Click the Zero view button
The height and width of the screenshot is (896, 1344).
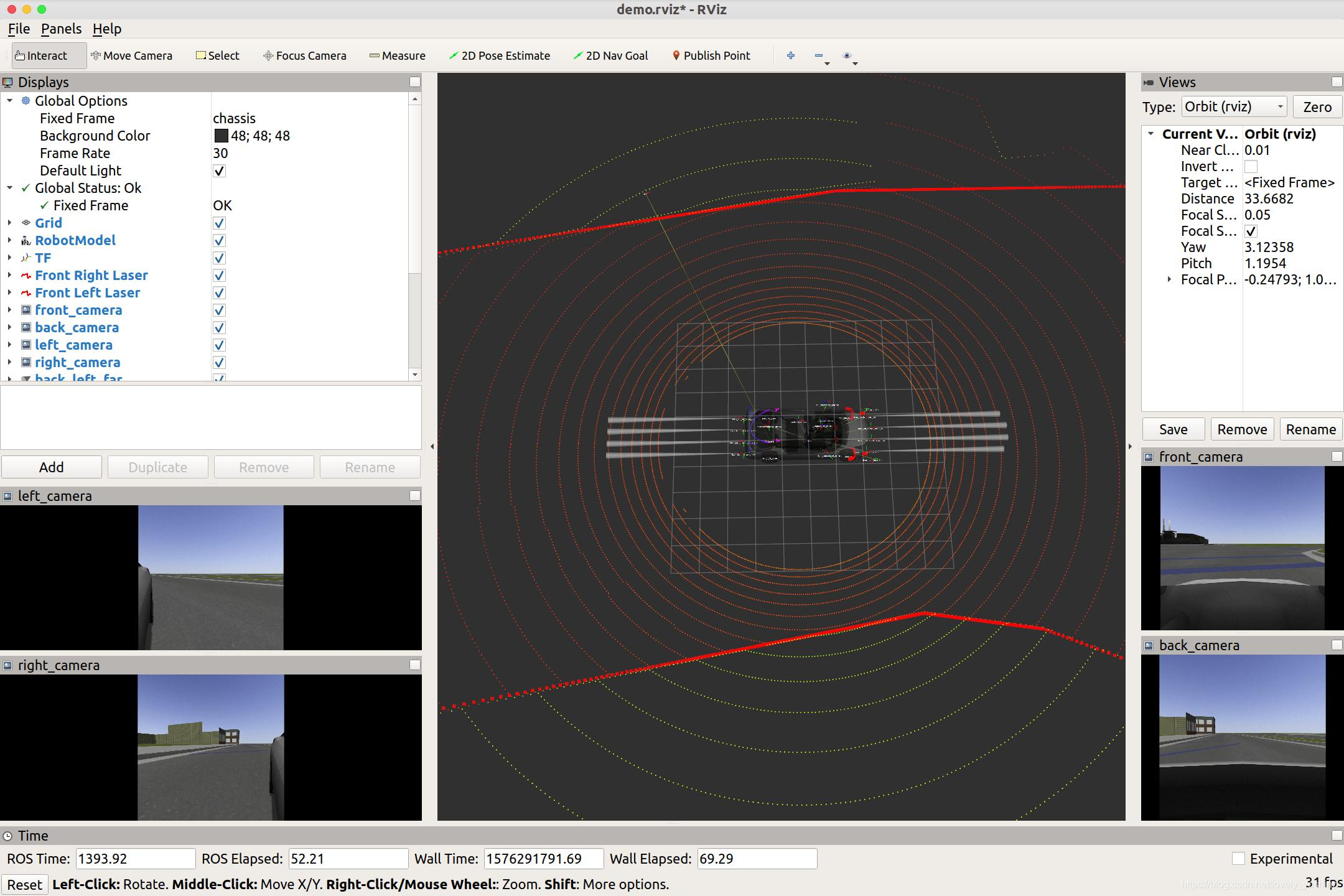click(1317, 106)
